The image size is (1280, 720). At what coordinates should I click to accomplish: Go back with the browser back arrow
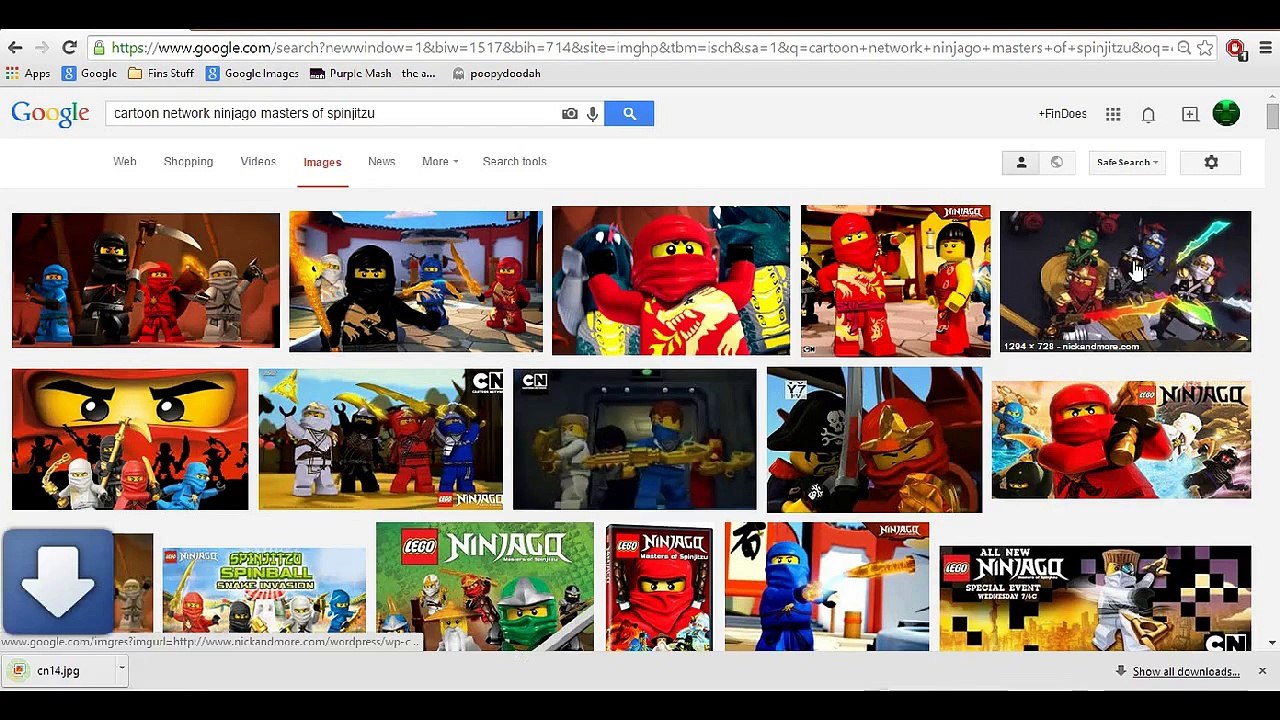15,47
